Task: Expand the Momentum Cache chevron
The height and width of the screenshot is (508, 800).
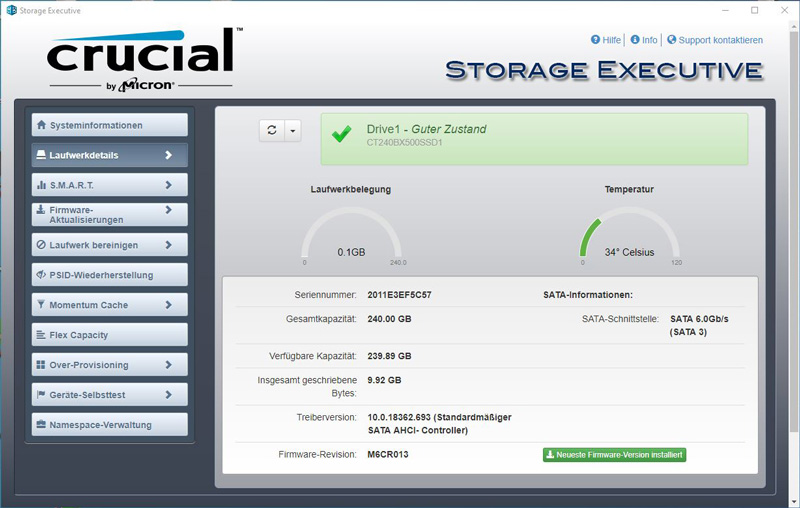Action: coord(168,304)
